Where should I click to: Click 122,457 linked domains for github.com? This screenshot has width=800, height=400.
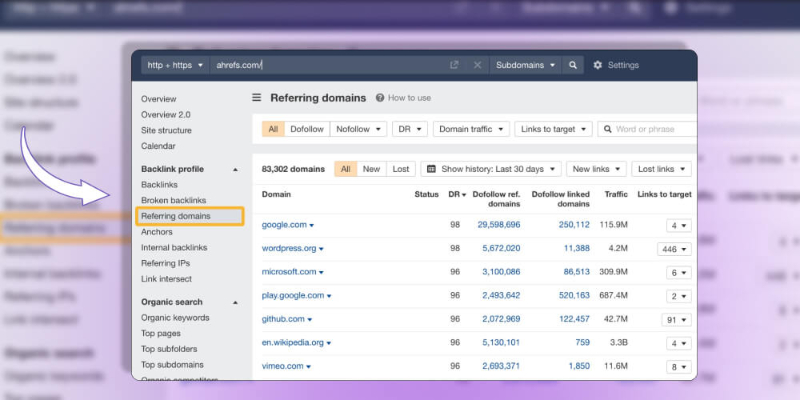[574, 319]
